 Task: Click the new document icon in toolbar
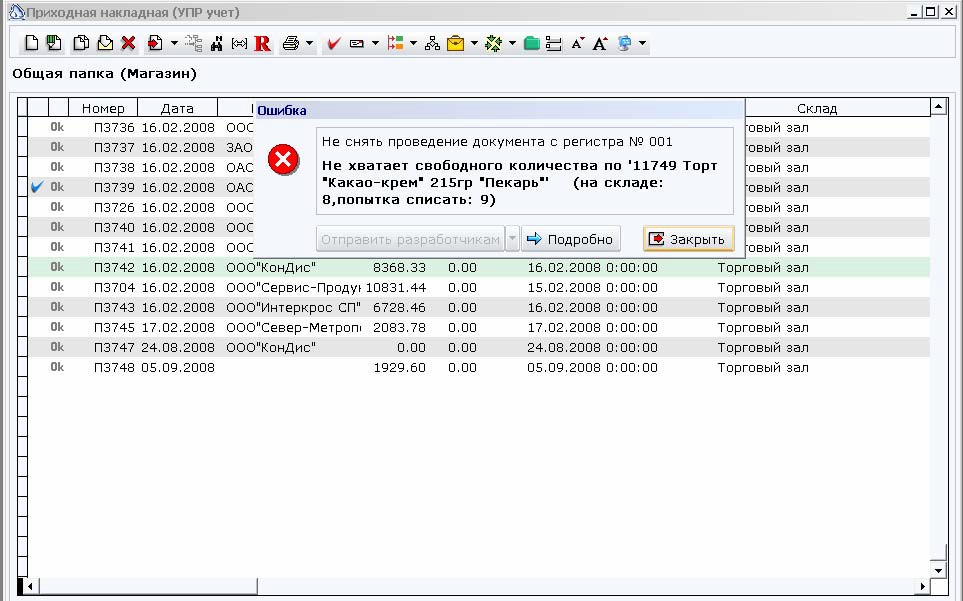click(31, 43)
